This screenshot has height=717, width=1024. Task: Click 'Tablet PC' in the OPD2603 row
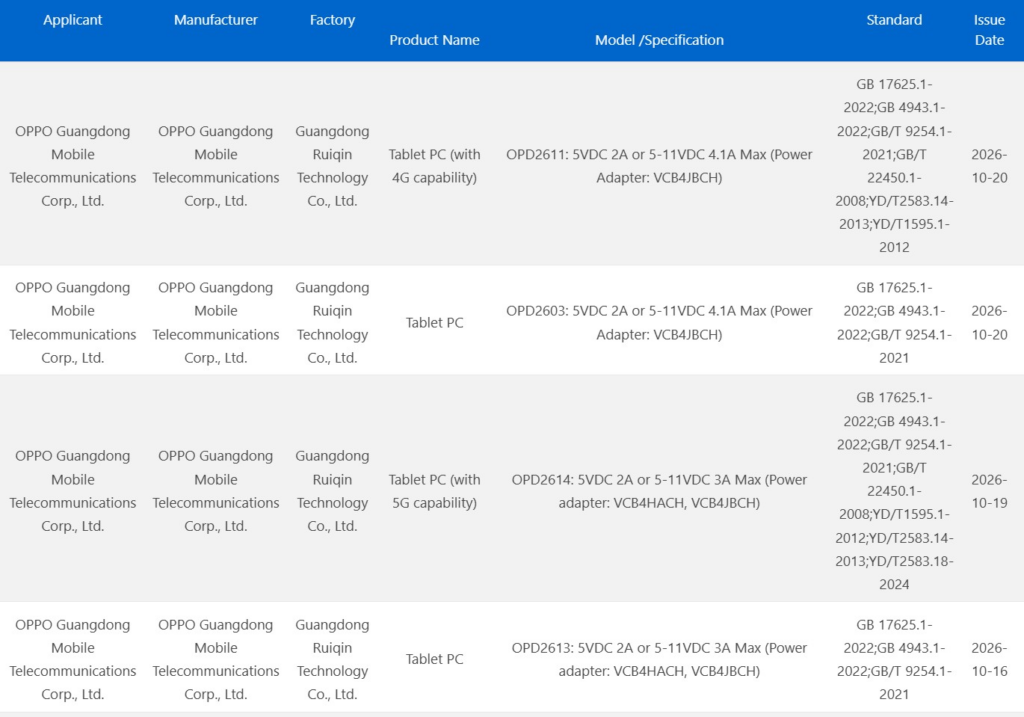[434, 323]
